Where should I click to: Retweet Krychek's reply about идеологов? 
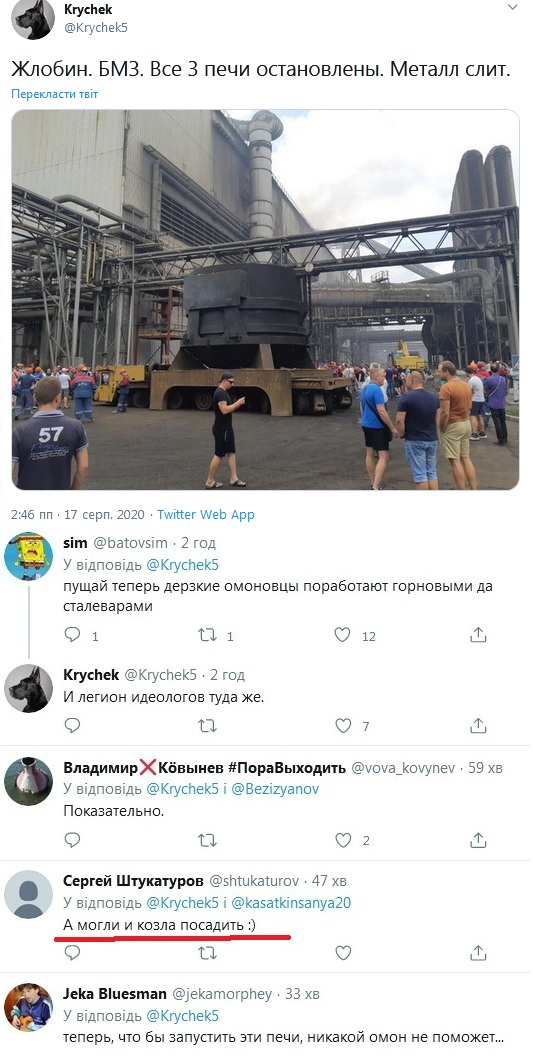click(207, 726)
